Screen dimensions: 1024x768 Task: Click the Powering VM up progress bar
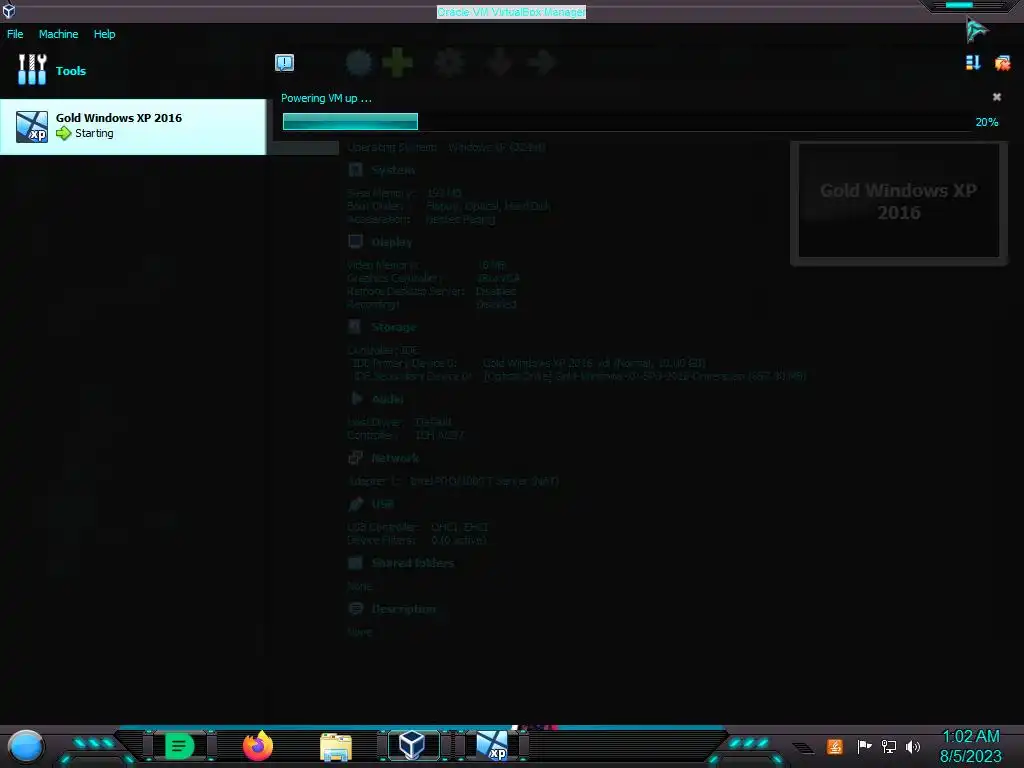click(x=626, y=121)
